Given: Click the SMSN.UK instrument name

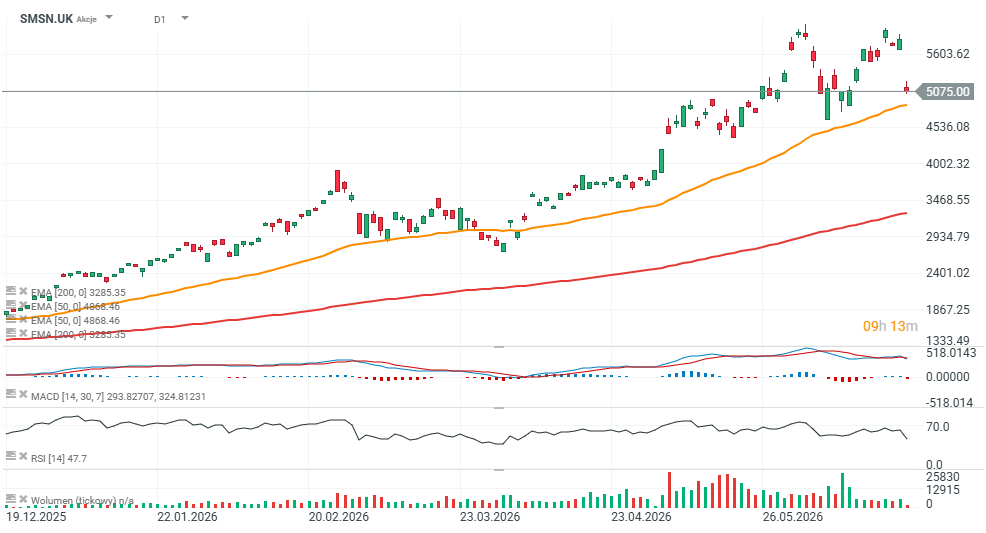Looking at the screenshot, I should pos(46,19).
